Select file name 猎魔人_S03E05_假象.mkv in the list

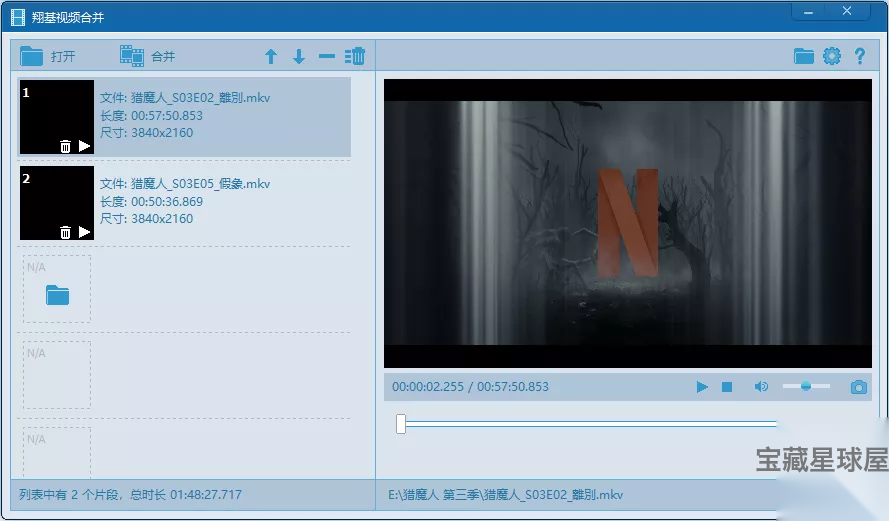(x=200, y=184)
